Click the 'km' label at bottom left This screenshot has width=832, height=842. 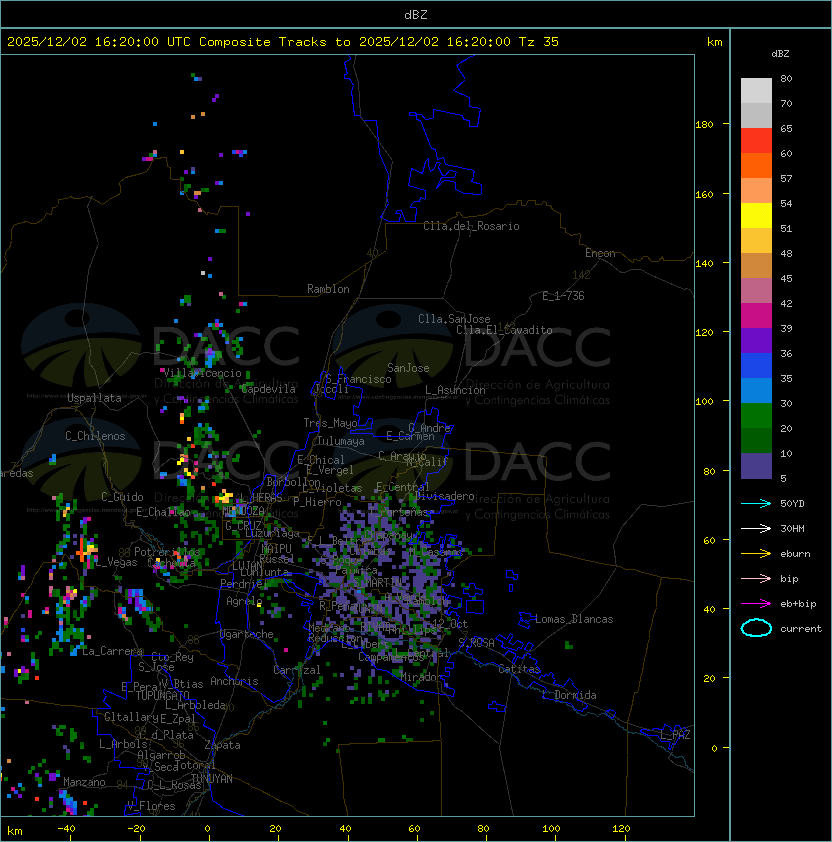[x=15, y=831]
